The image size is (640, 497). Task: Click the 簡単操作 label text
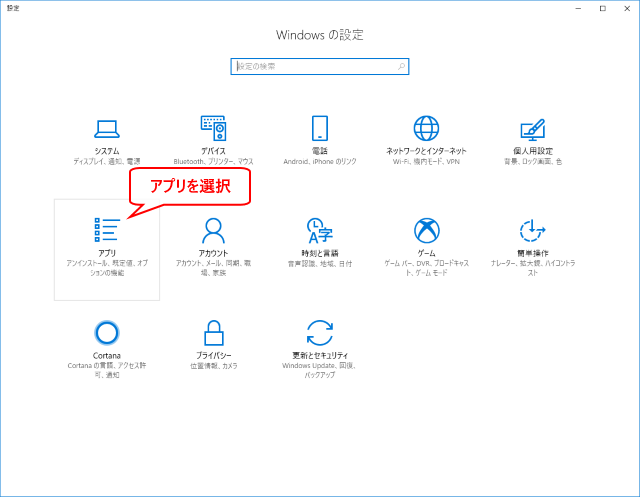click(x=533, y=253)
